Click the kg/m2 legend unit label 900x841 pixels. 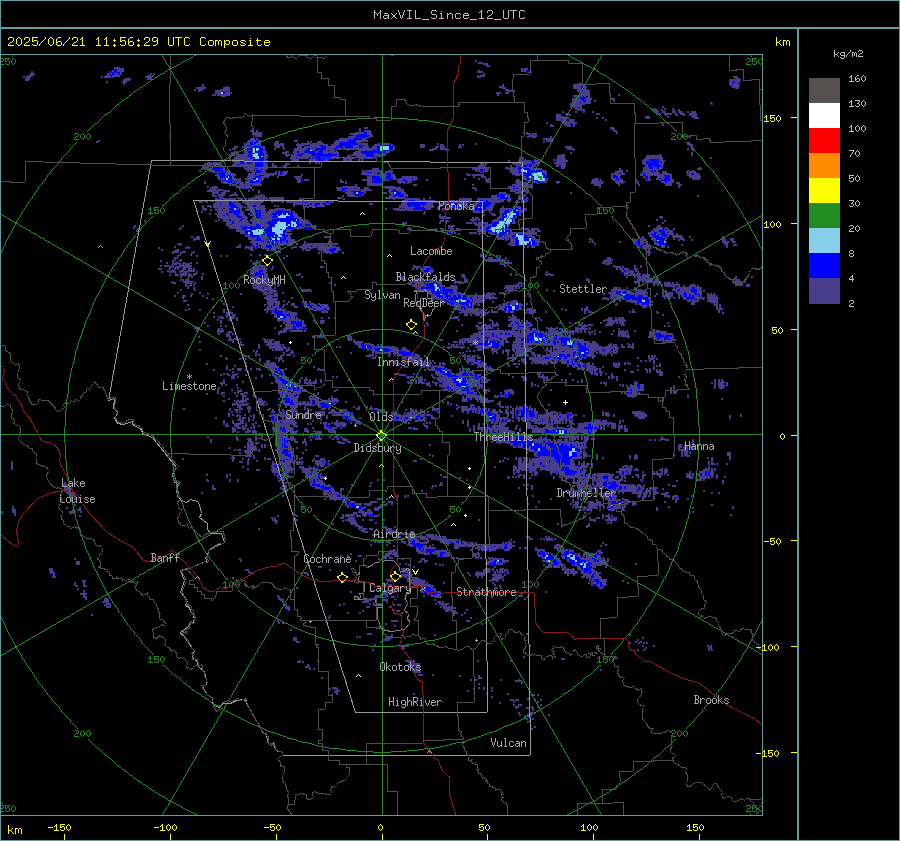click(848, 54)
